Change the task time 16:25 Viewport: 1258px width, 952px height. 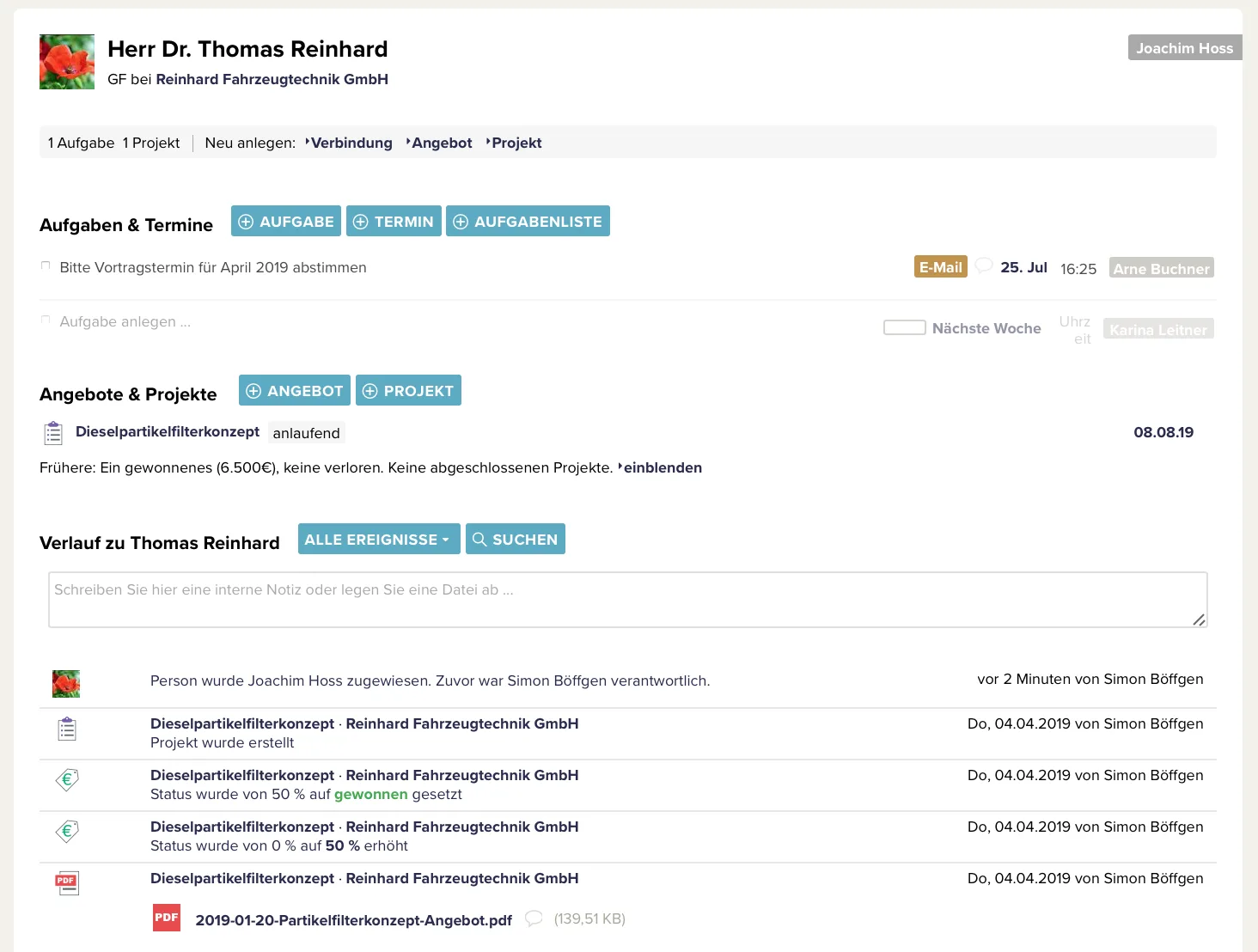[1078, 269]
